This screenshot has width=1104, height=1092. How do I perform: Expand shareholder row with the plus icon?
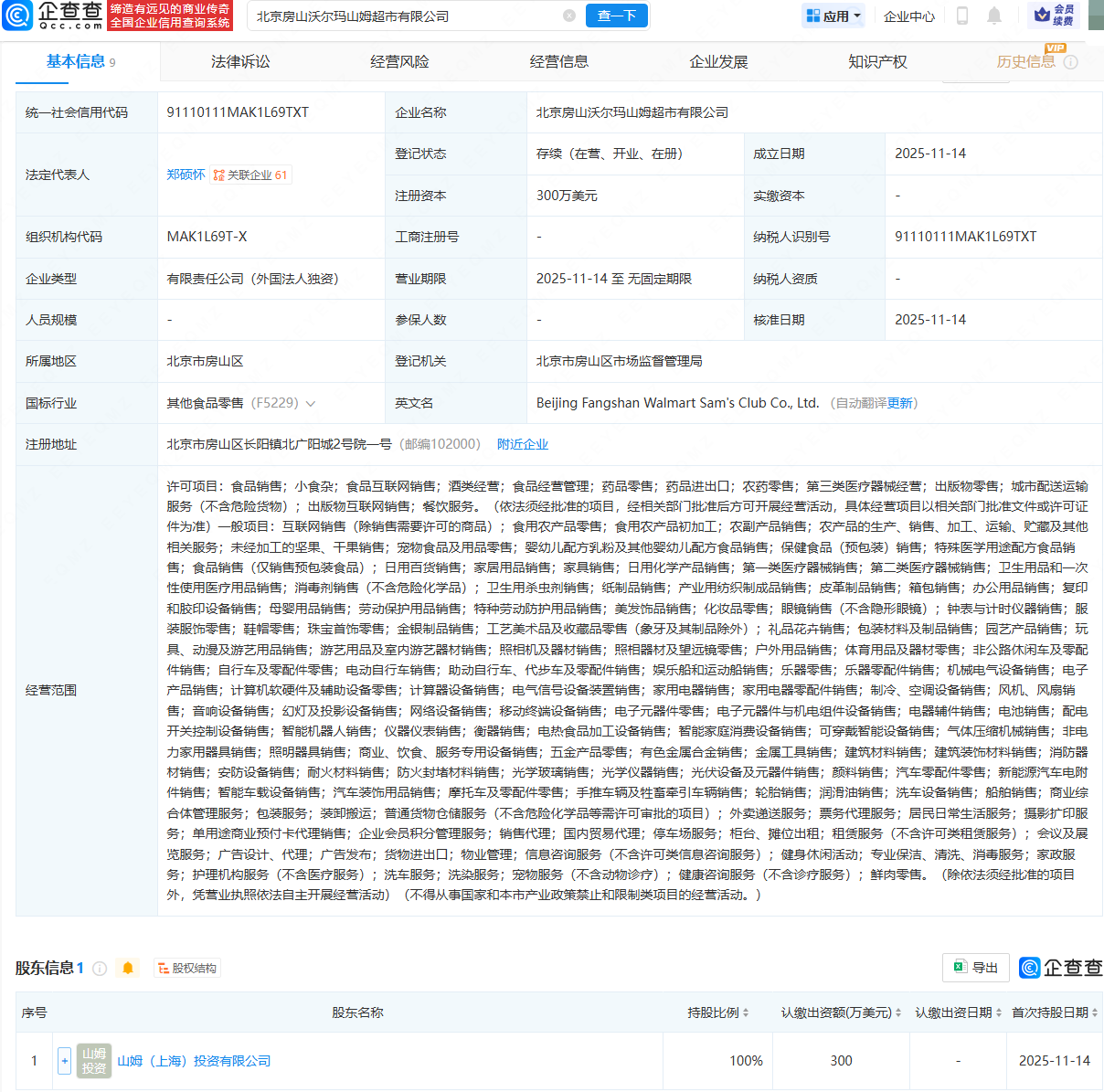pos(64,1061)
